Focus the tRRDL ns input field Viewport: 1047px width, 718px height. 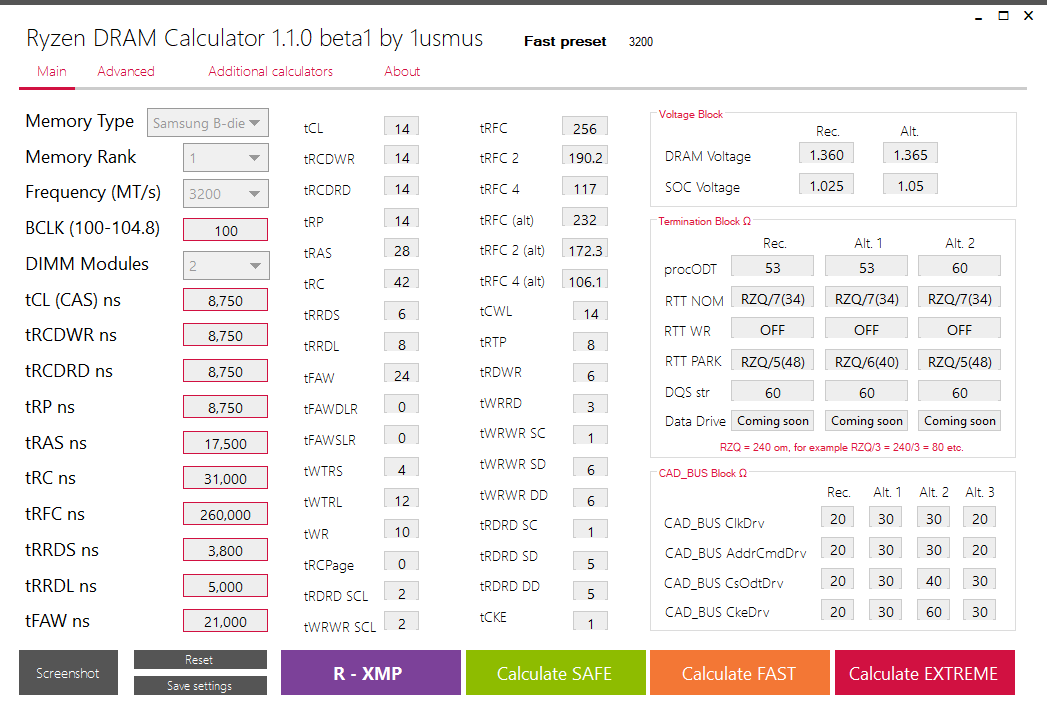point(226,586)
